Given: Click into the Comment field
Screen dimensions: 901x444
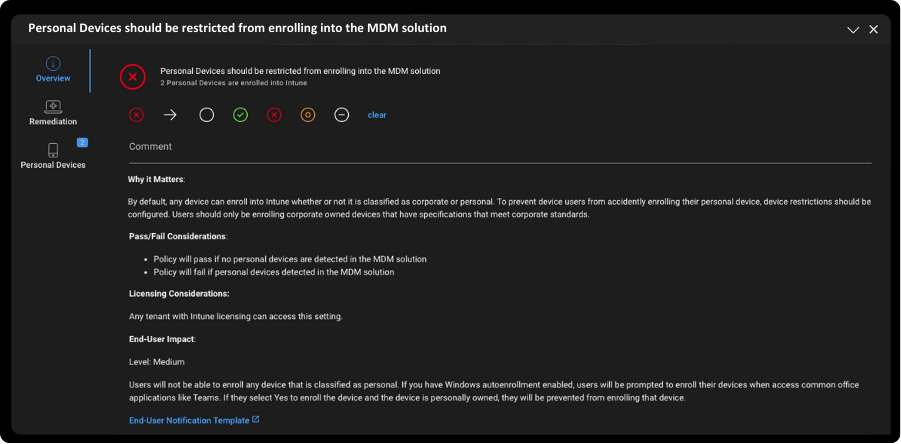Looking at the screenshot, I should pyautogui.click(x=500, y=147).
